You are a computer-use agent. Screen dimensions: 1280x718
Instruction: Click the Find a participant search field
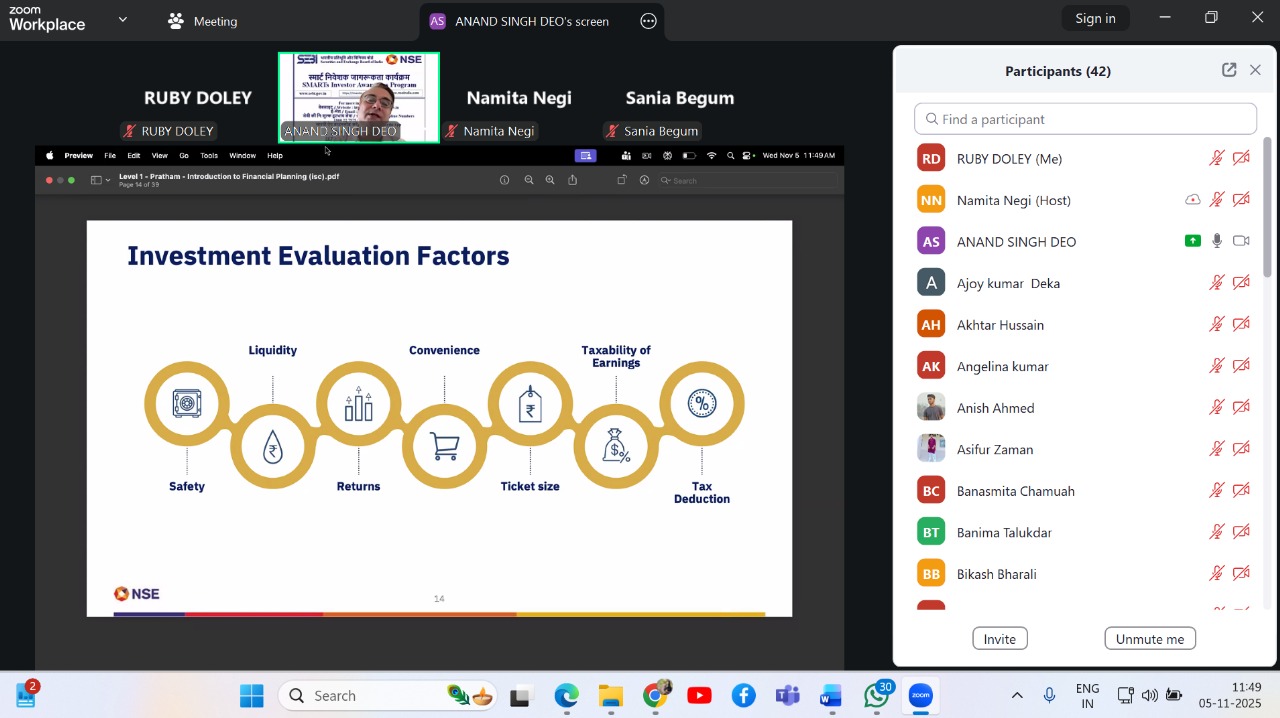coord(1085,119)
